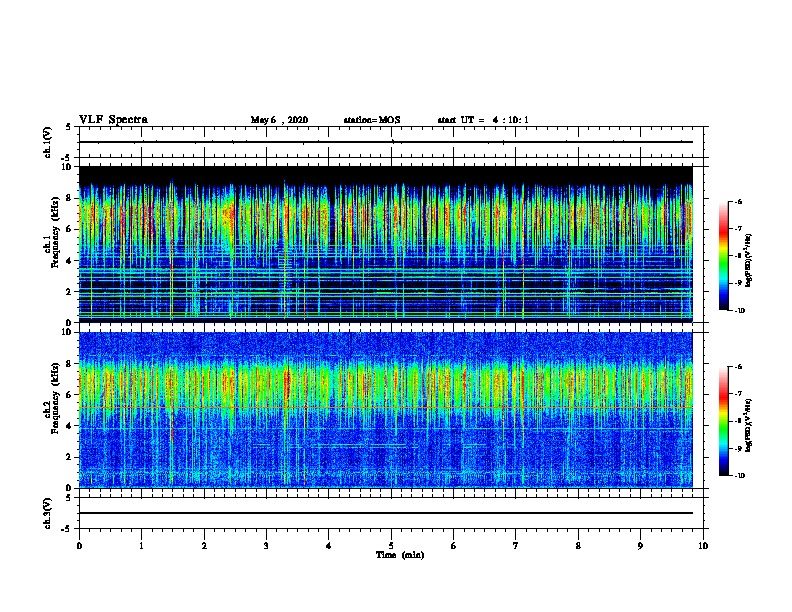Click the "VLF Spectra" plot title

[x=113, y=120]
